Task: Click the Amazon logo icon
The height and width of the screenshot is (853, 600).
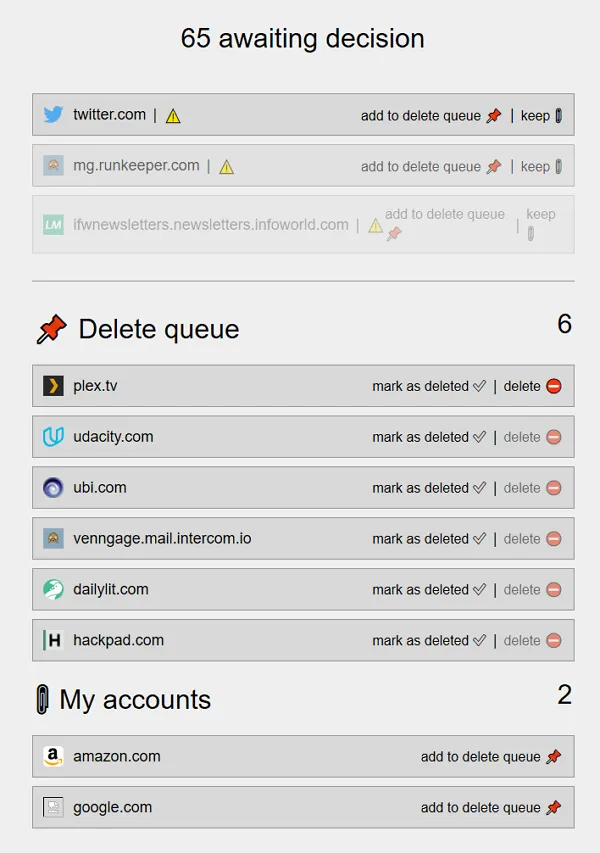Action: (53, 757)
